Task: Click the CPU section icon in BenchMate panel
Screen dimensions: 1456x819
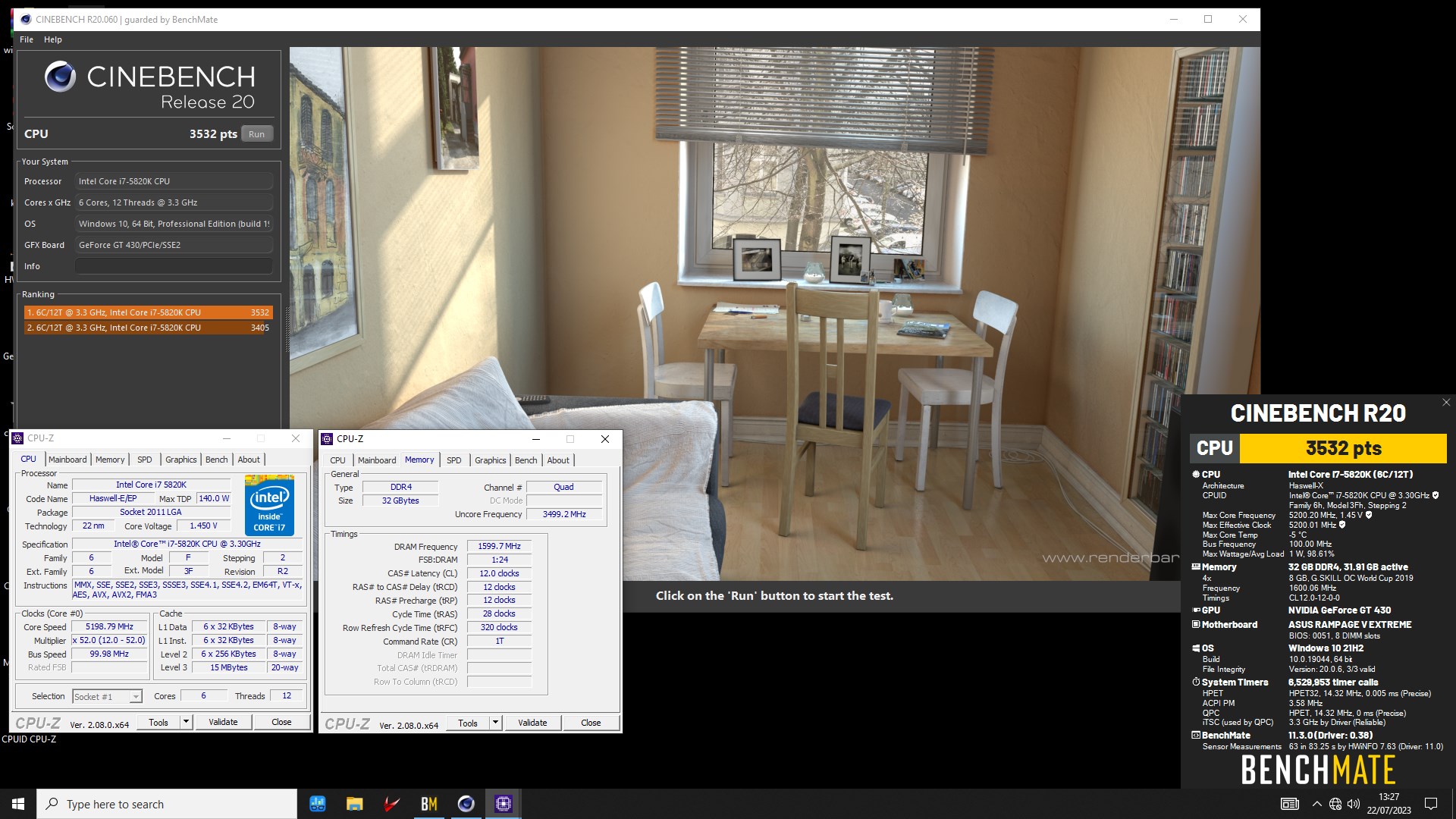Action: (x=1196, y=474)
